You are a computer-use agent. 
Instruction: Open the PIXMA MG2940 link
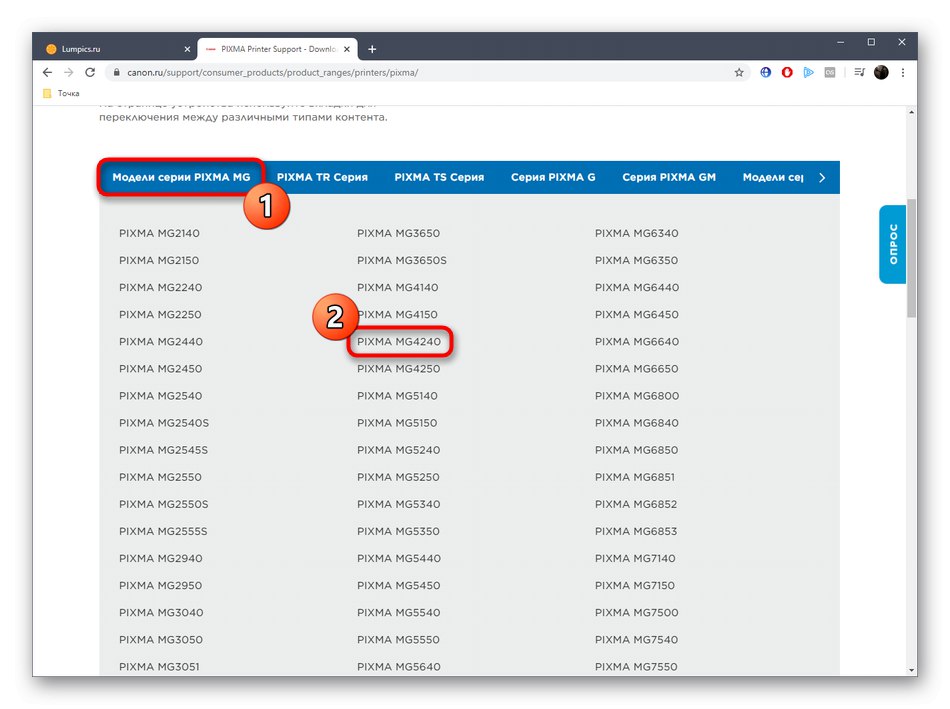[x=161, y=559]
